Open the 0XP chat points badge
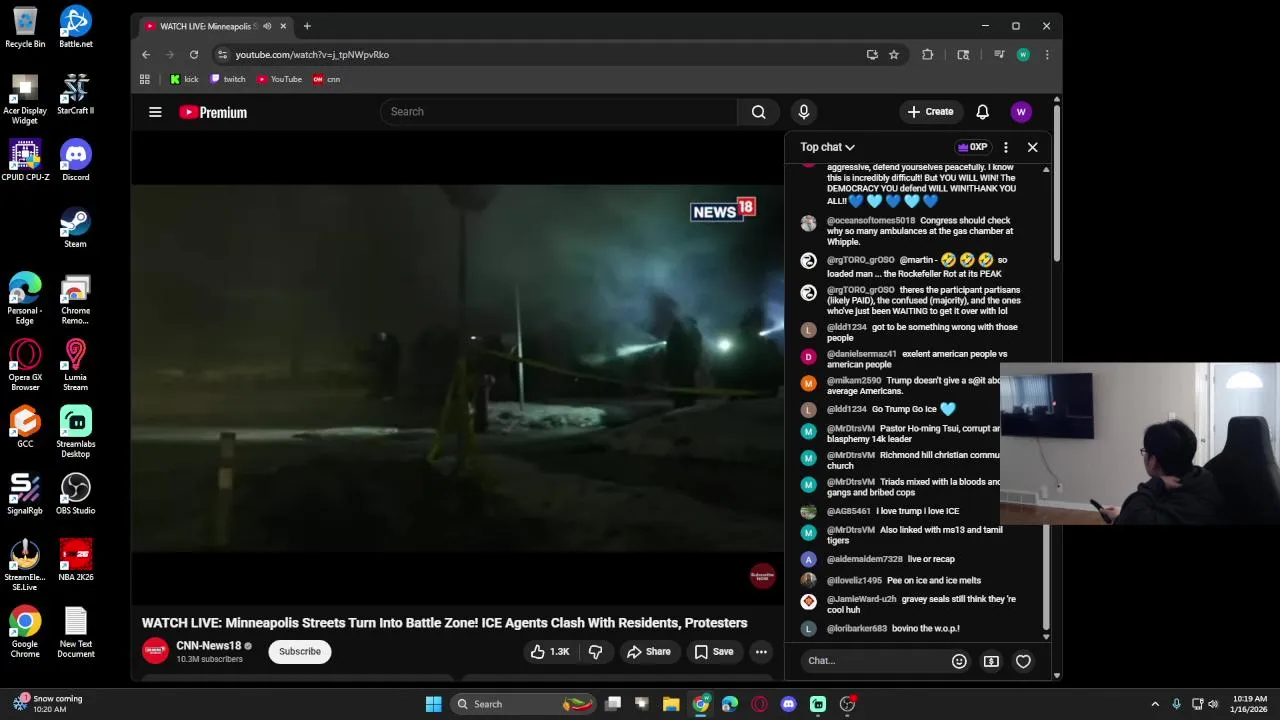1280x720 pixels. click(973, 147)
